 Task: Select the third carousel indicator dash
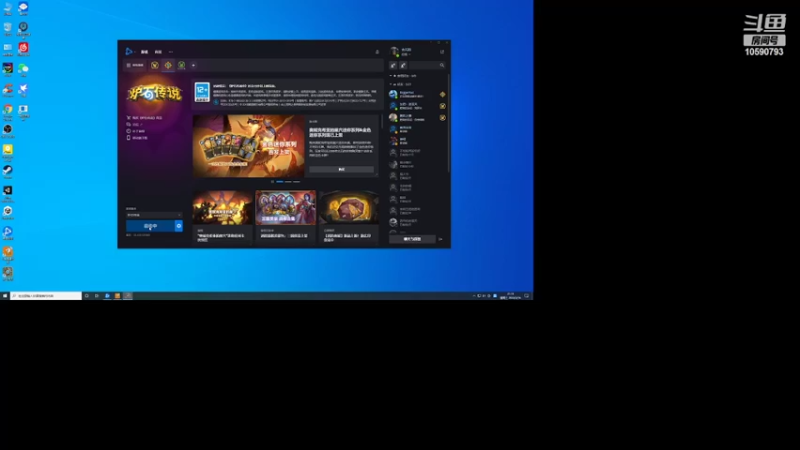(x=296, y=182)
